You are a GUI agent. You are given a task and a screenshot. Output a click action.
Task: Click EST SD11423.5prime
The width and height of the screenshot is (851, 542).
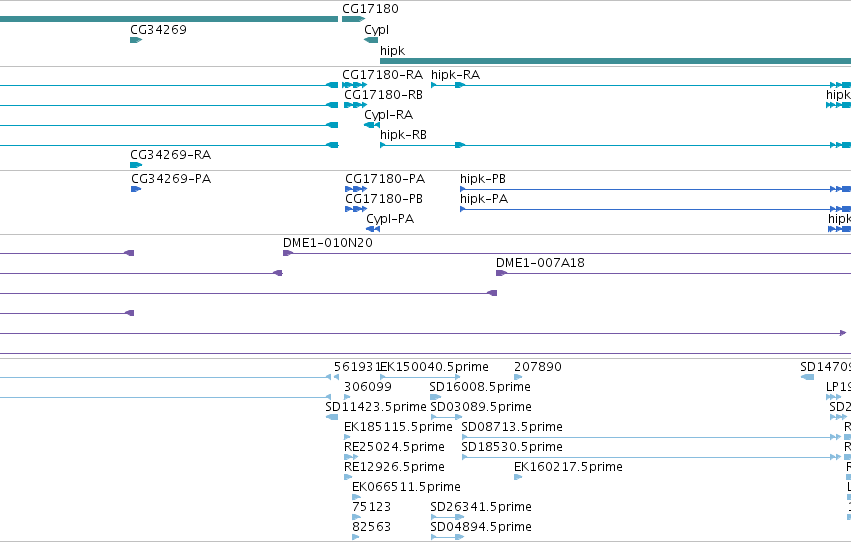332,417
